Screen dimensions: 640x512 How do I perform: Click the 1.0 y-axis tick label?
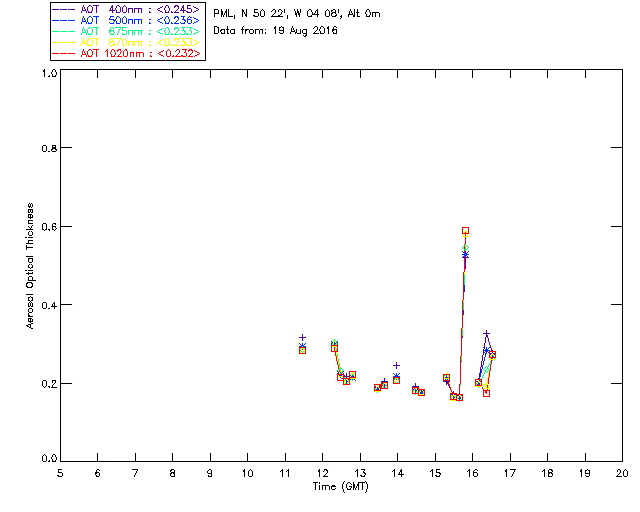49,73
